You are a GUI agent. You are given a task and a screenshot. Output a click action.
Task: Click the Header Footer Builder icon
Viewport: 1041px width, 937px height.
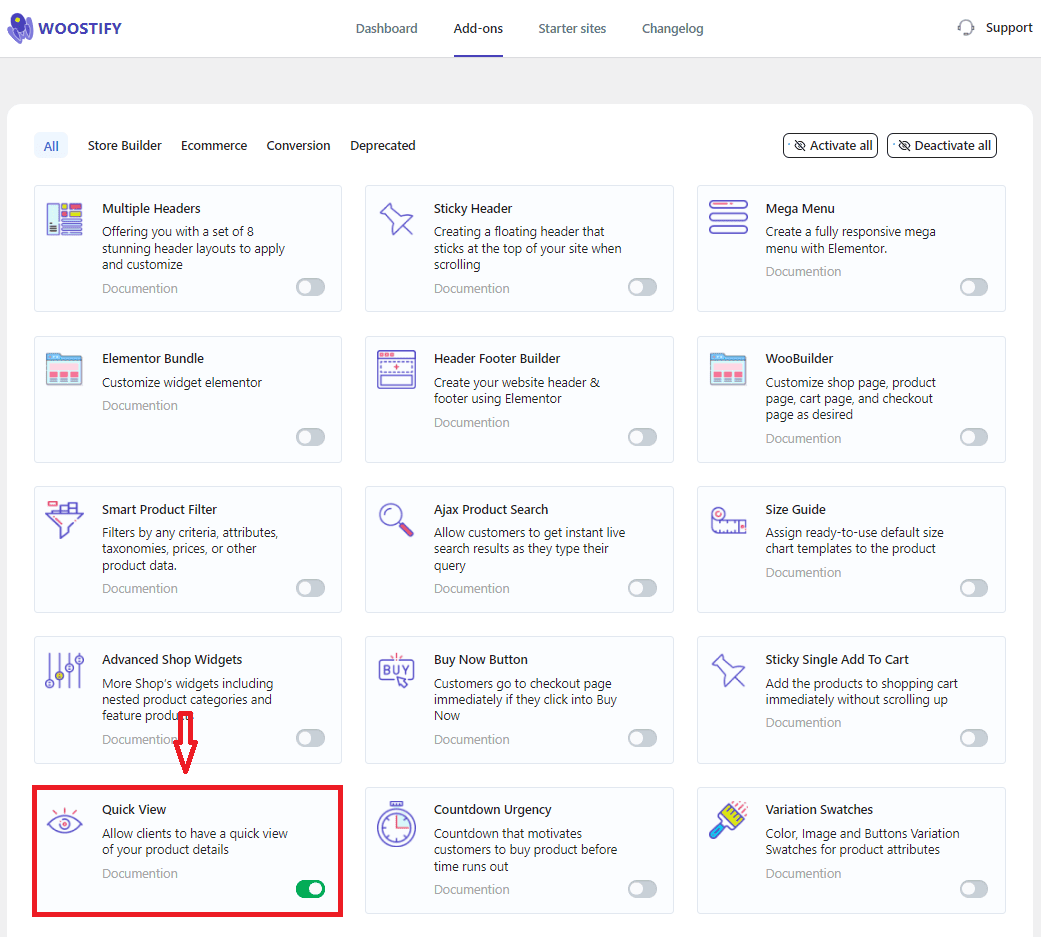coord(396,369)
